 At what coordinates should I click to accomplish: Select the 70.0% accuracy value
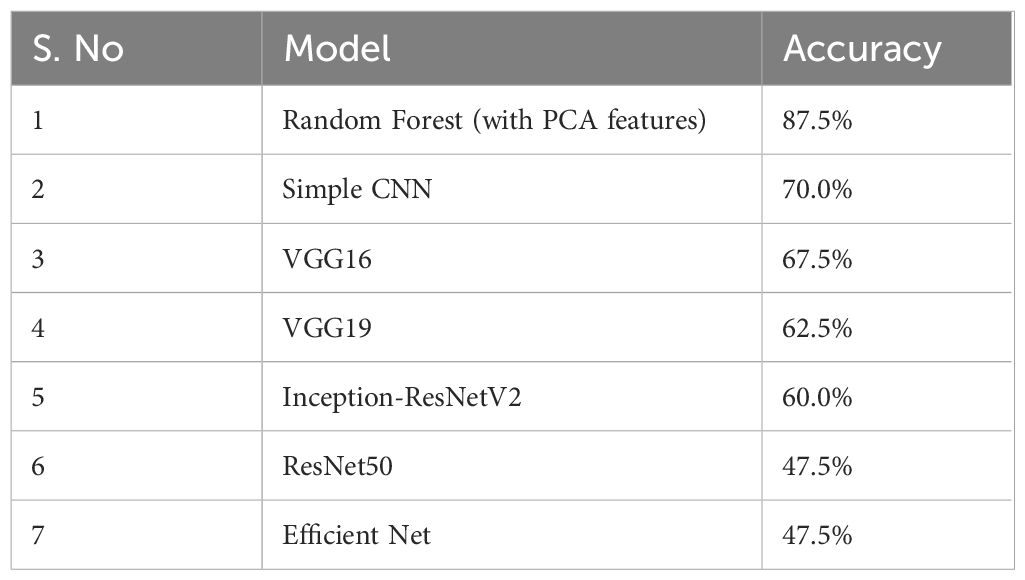[817, 189]
